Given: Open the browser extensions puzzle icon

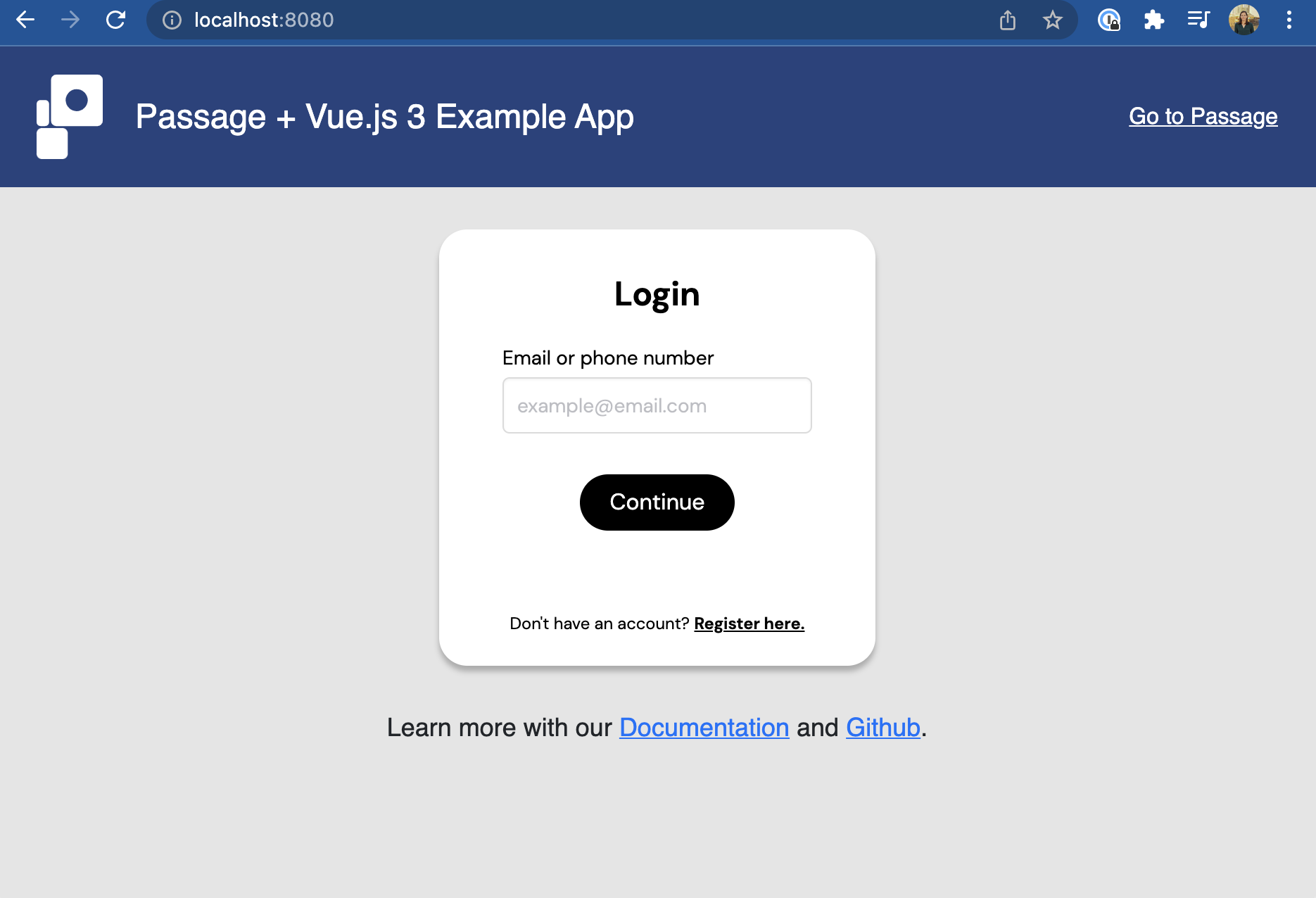Looking at the screenshot, I should coord(1155,20).
